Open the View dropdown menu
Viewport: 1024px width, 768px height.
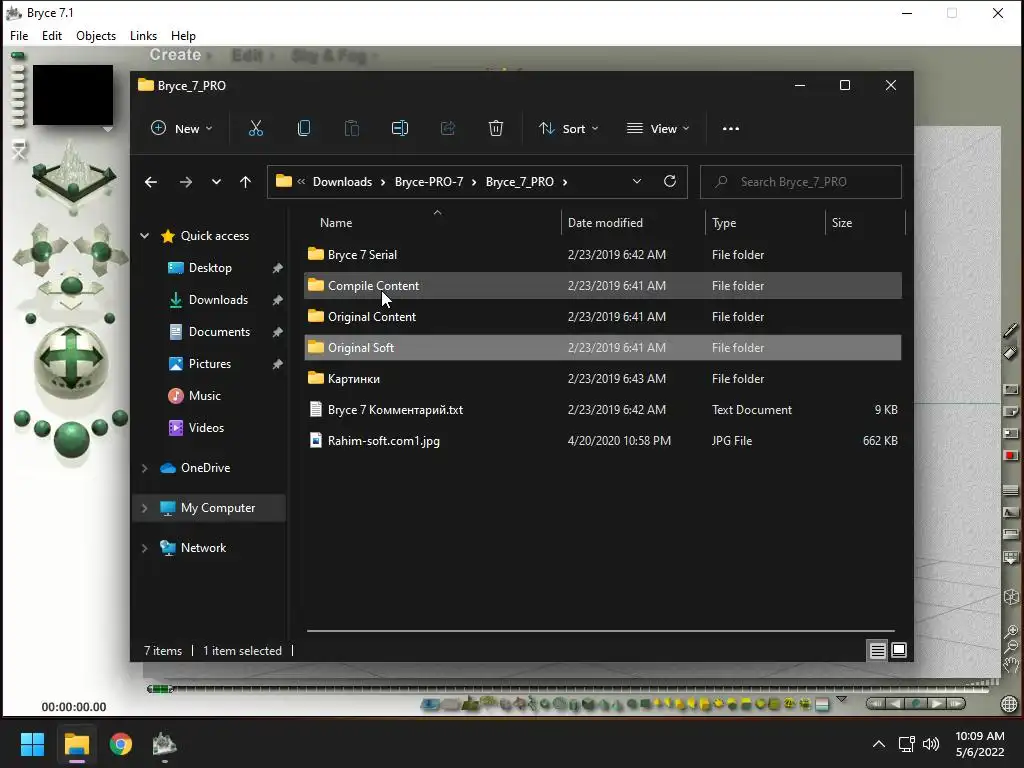(658, 129)
